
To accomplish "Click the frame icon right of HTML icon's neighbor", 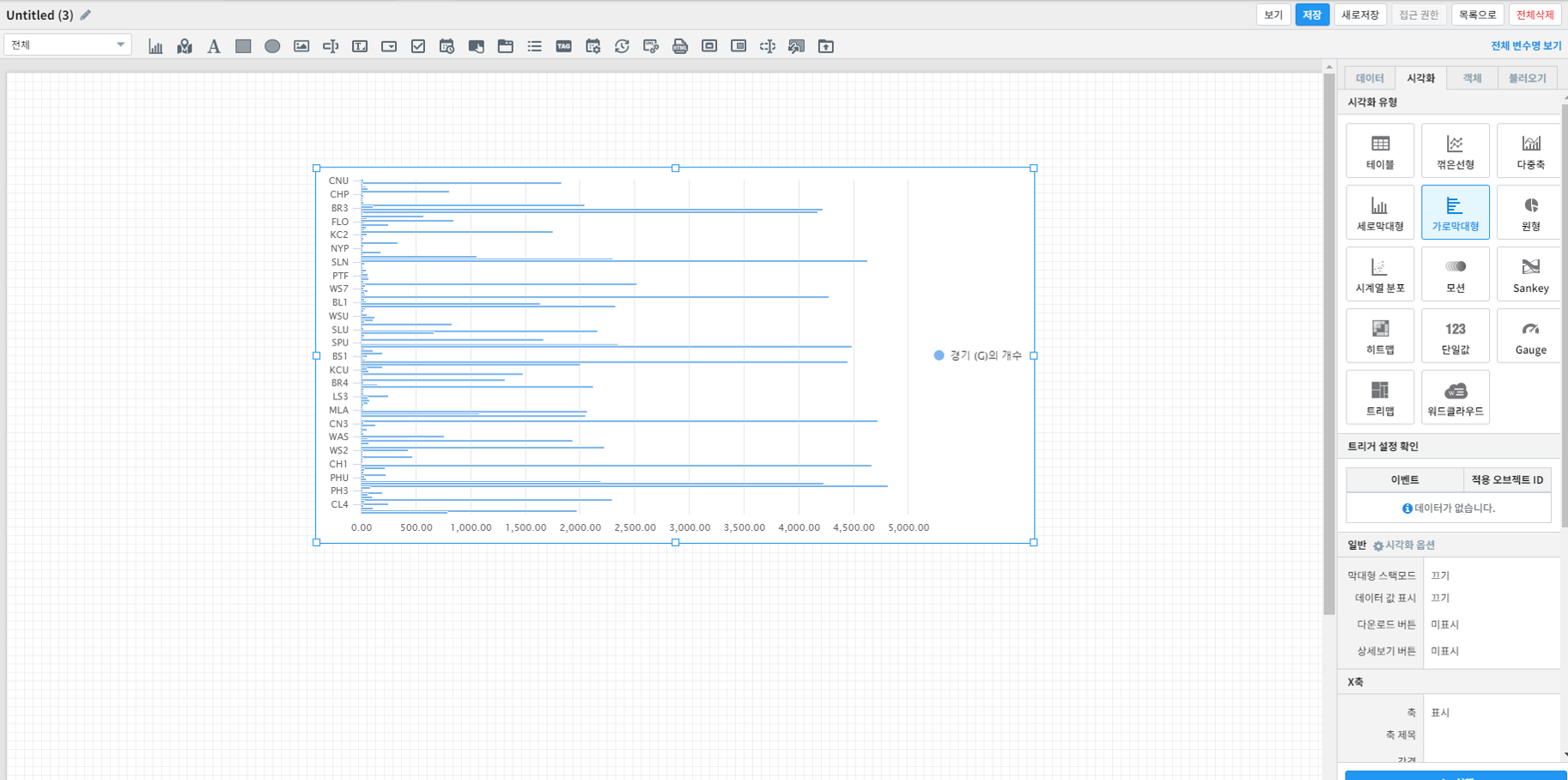I will [x=738, y=46].
